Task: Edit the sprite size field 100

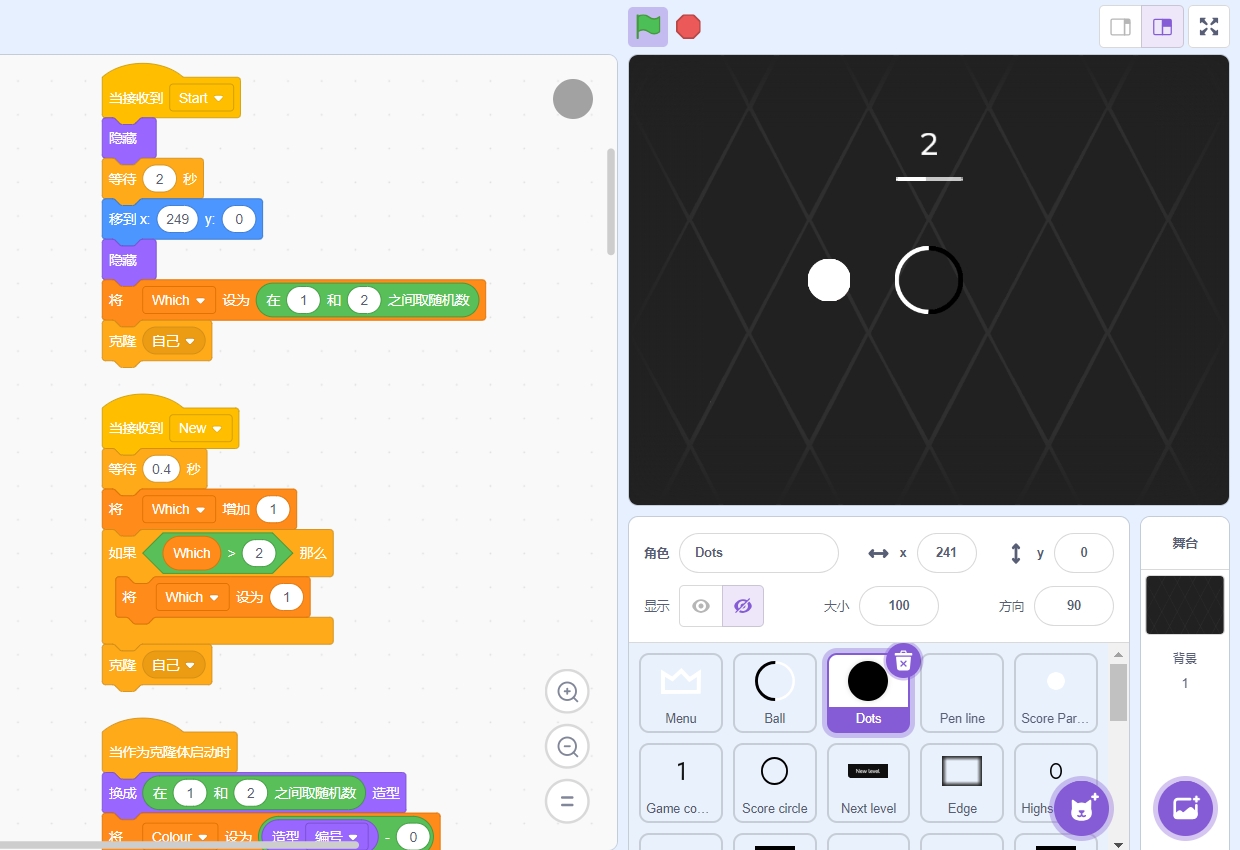Action: [898, 606]
